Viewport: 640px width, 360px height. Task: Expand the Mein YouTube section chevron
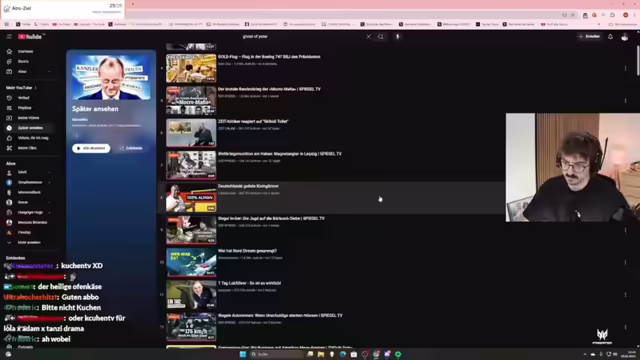tap(36, 87)
